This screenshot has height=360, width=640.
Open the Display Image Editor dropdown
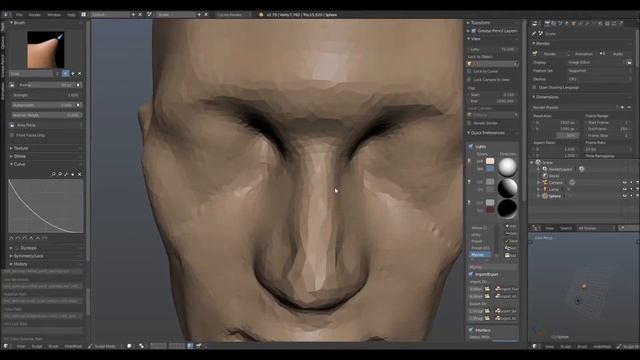[x=596, y=62]
